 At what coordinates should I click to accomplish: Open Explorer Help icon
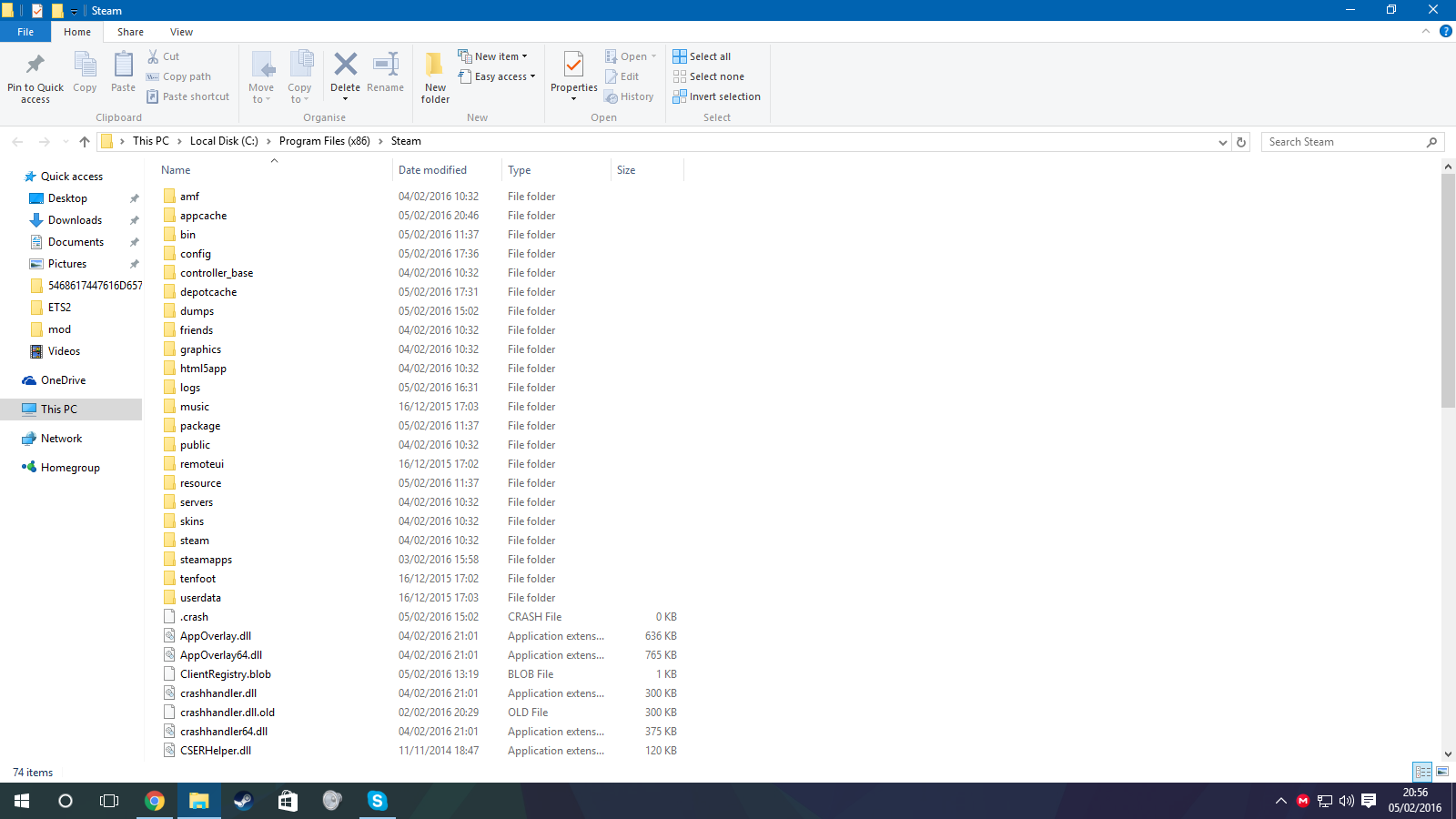coord(1445,31)
